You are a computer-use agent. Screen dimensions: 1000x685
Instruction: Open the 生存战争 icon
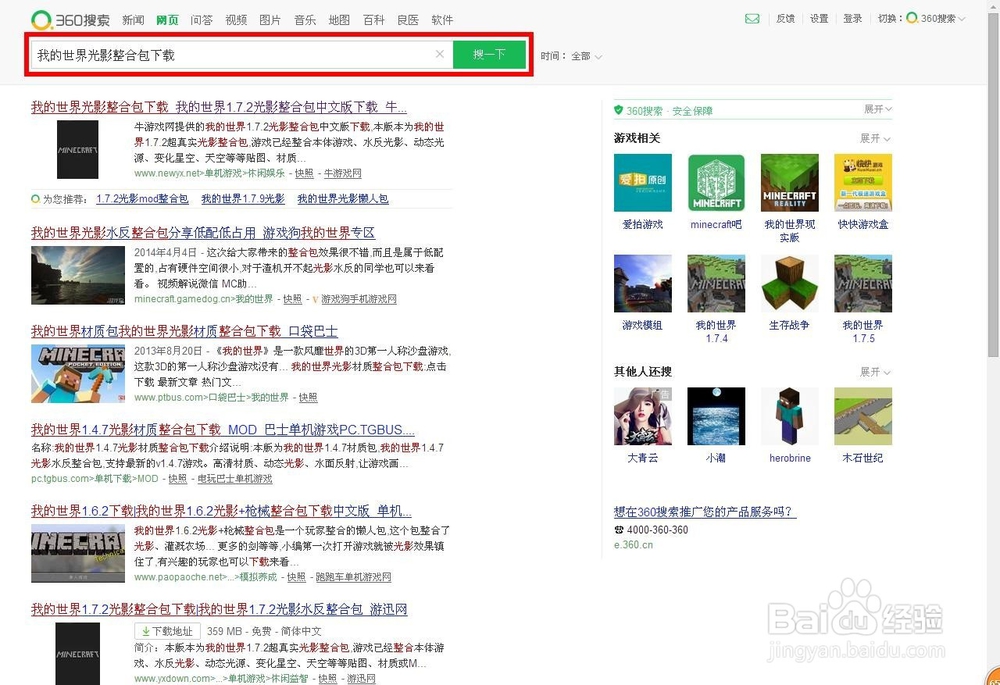[x=790, y=283]
